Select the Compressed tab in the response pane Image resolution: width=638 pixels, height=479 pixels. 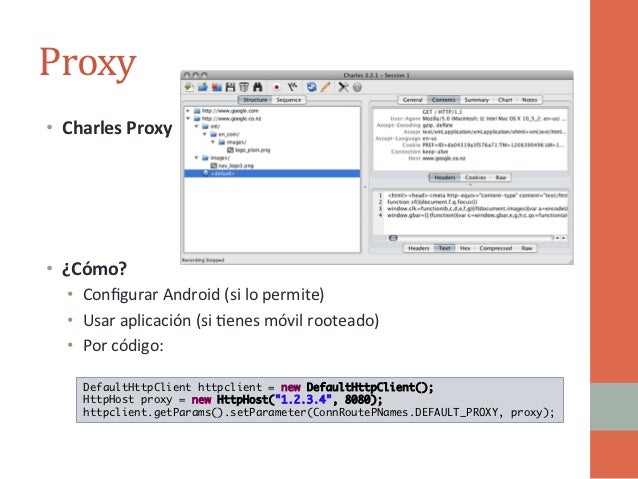point(496,248)
